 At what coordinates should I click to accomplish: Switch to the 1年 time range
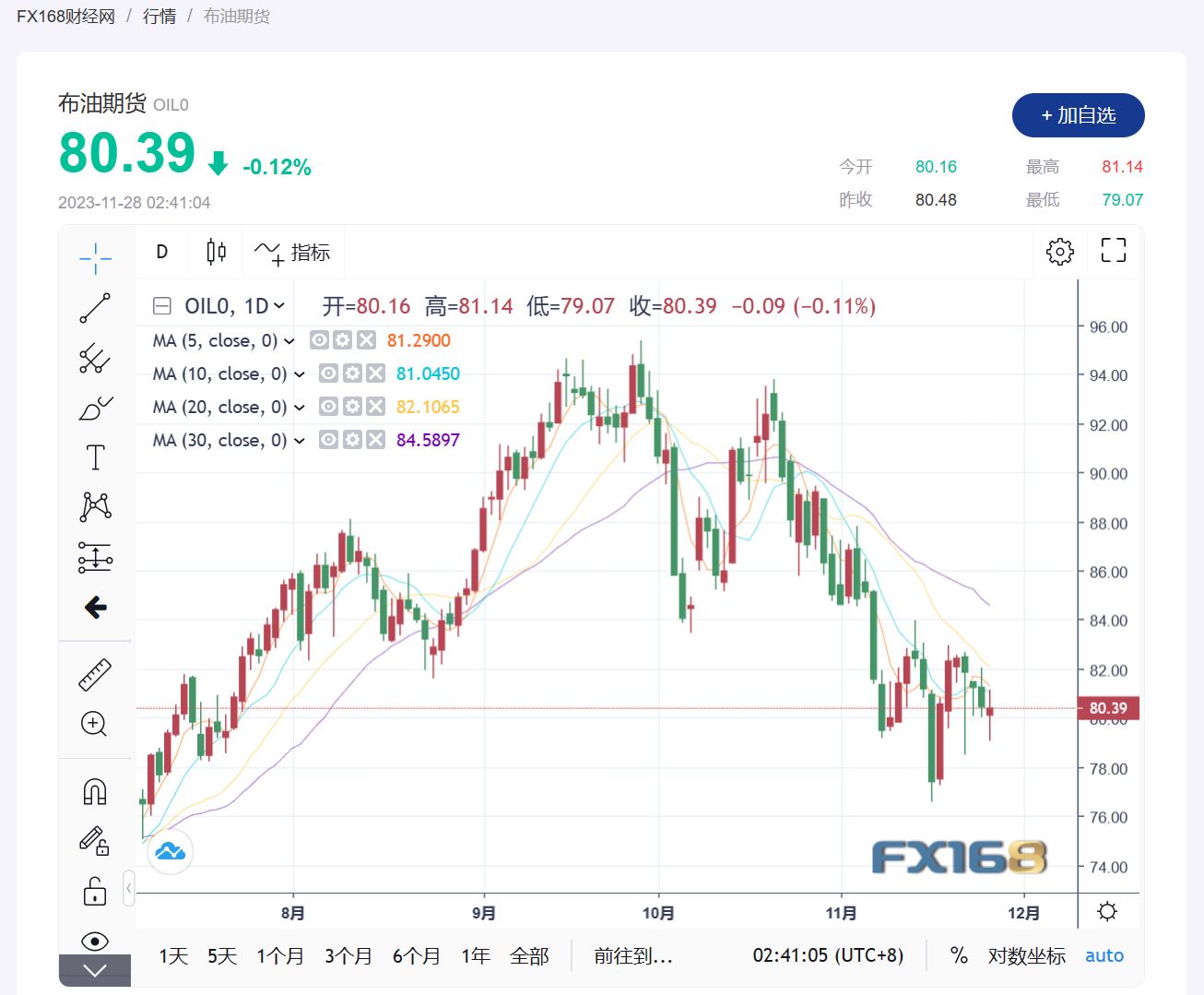476,956
